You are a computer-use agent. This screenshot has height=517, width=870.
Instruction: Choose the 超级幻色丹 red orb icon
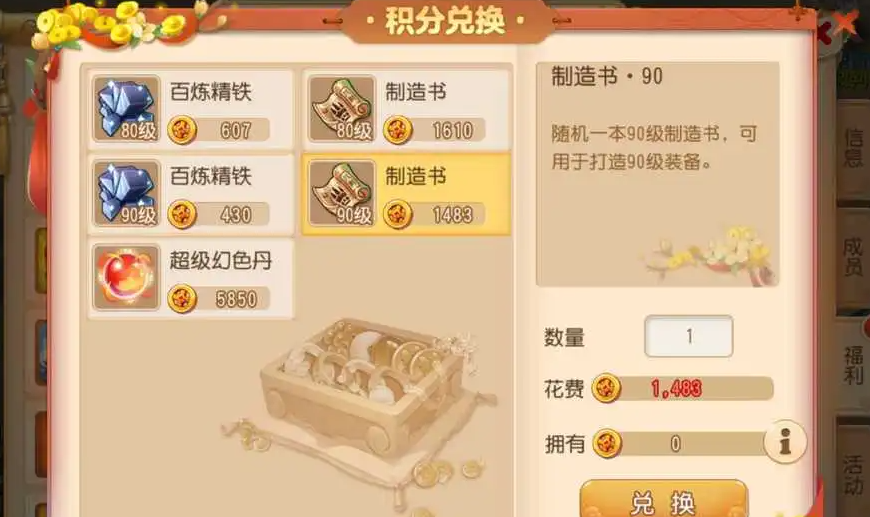(126, 277)
